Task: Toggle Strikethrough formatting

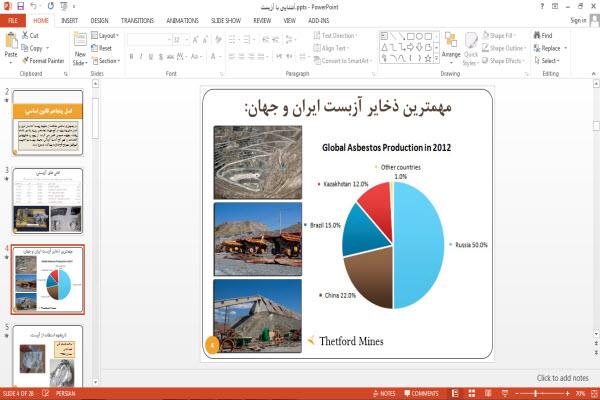Action: point(170,57)
